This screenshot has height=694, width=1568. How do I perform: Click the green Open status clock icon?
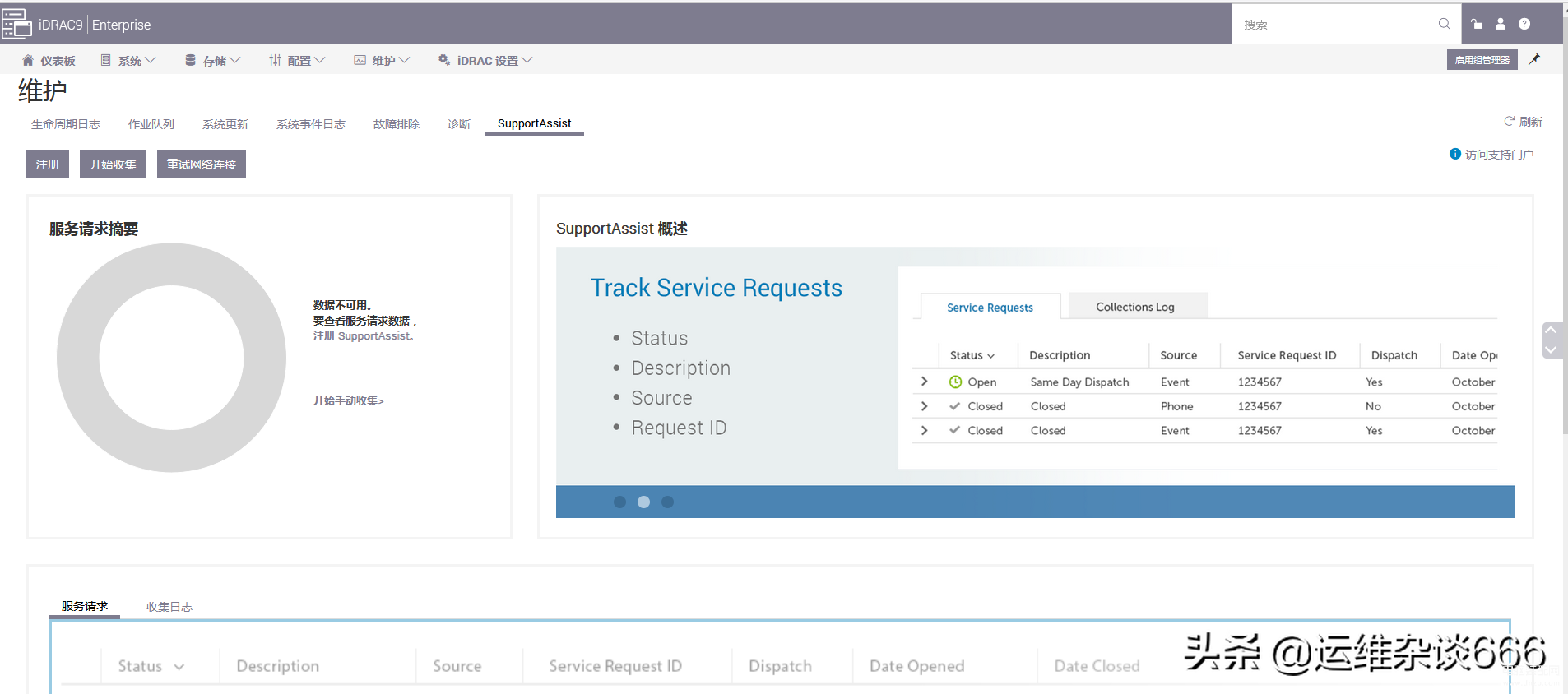[955, 382]
